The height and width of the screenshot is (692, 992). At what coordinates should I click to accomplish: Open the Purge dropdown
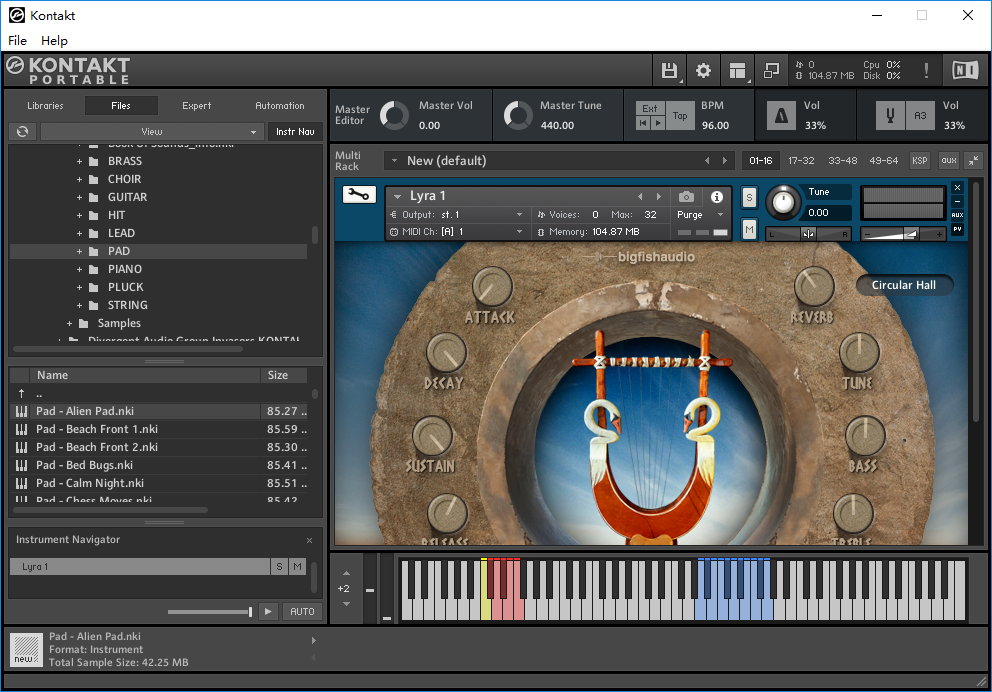(700, 215)
